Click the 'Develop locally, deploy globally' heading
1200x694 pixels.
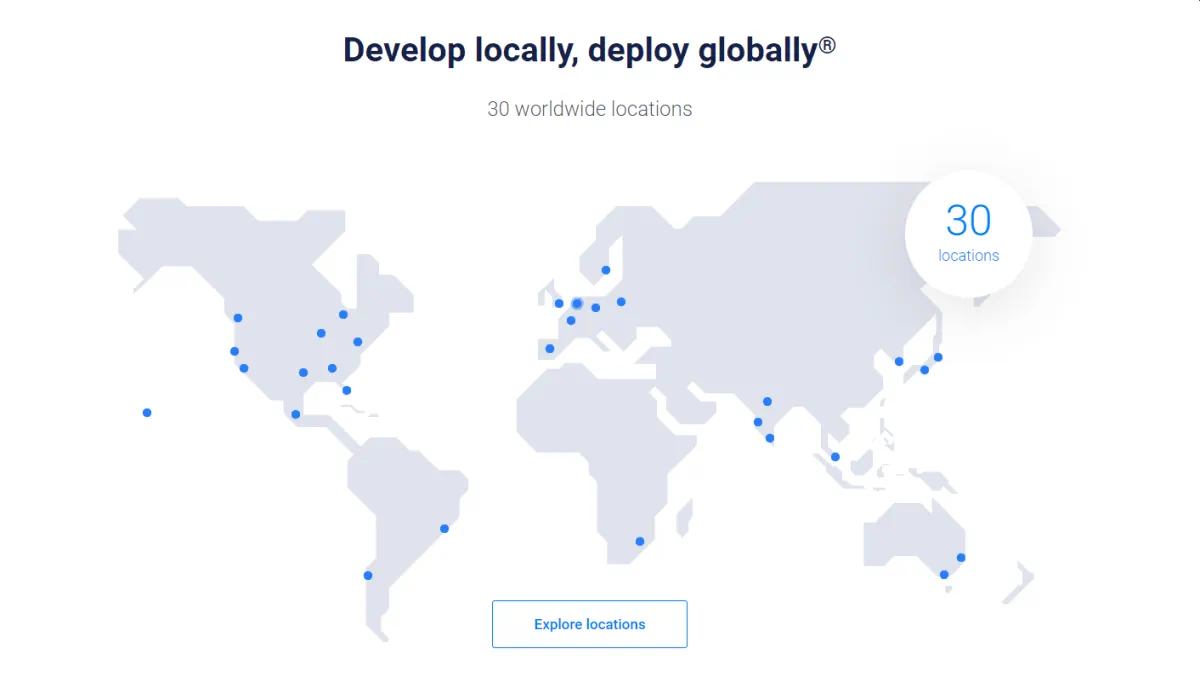pyautogui.click(x=589, y=50)
